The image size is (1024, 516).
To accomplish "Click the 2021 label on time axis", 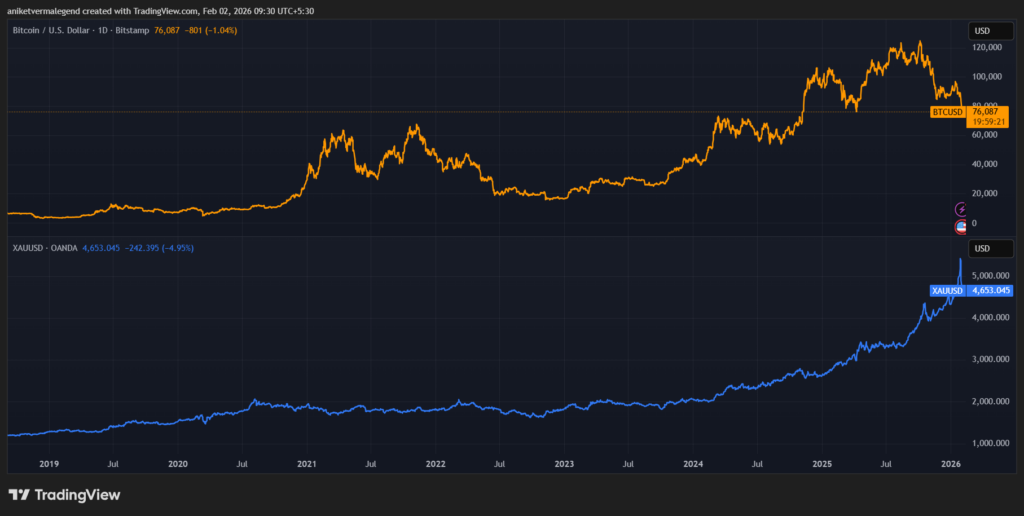I will (307, 464).
